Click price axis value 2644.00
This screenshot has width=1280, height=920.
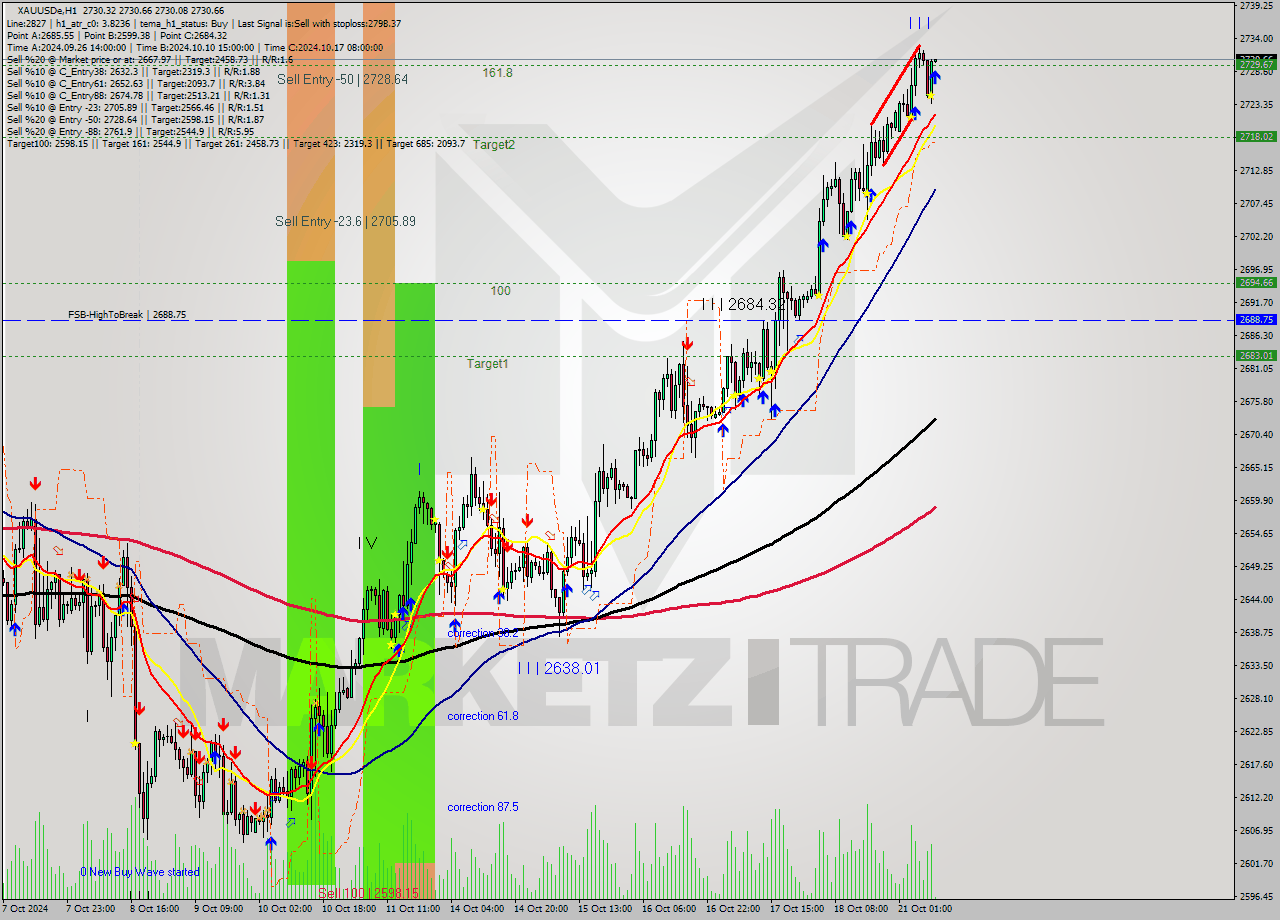tap(1256, 599)
